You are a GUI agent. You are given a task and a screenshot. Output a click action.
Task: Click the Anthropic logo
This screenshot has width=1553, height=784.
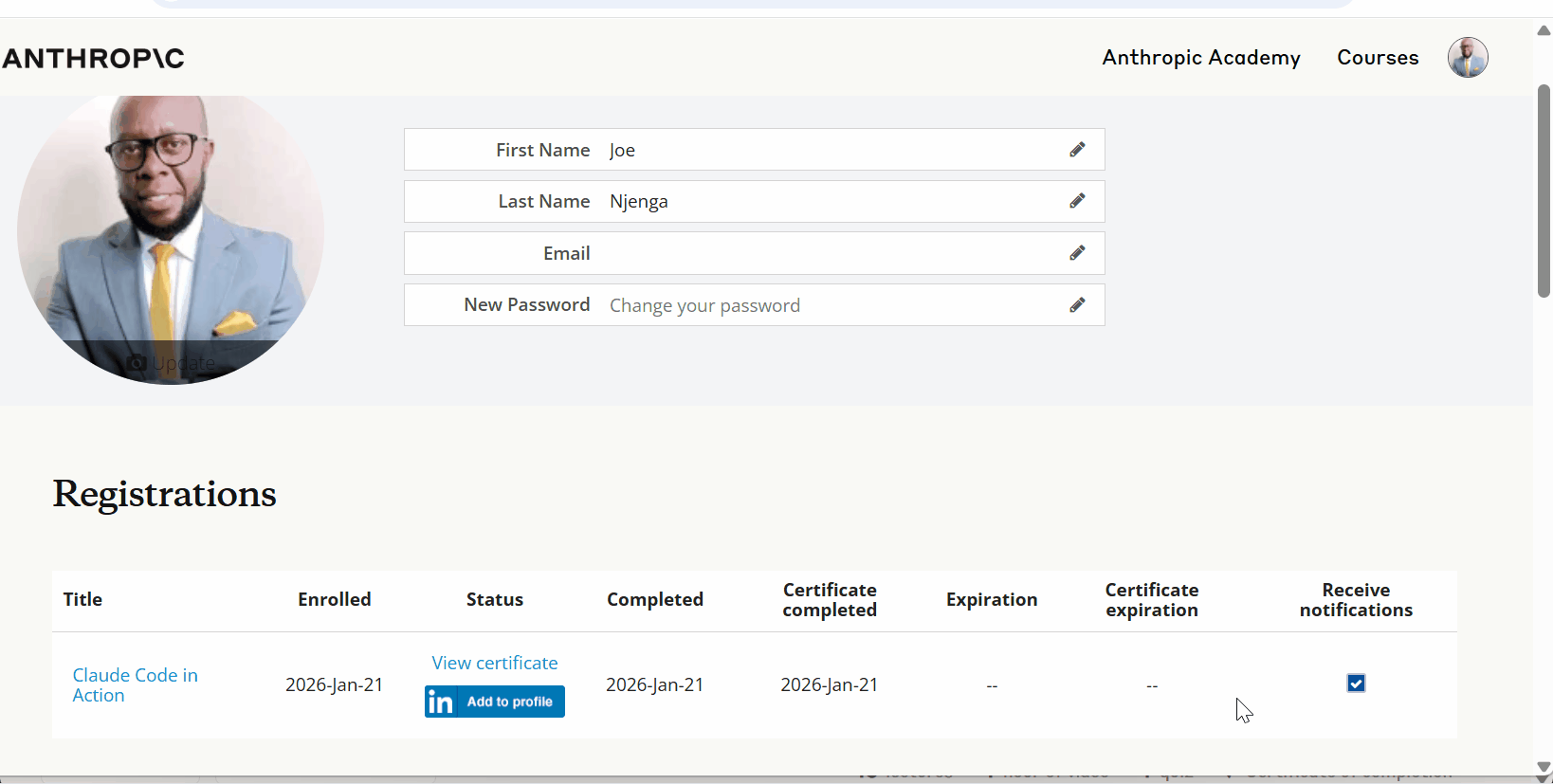point(93,58)
